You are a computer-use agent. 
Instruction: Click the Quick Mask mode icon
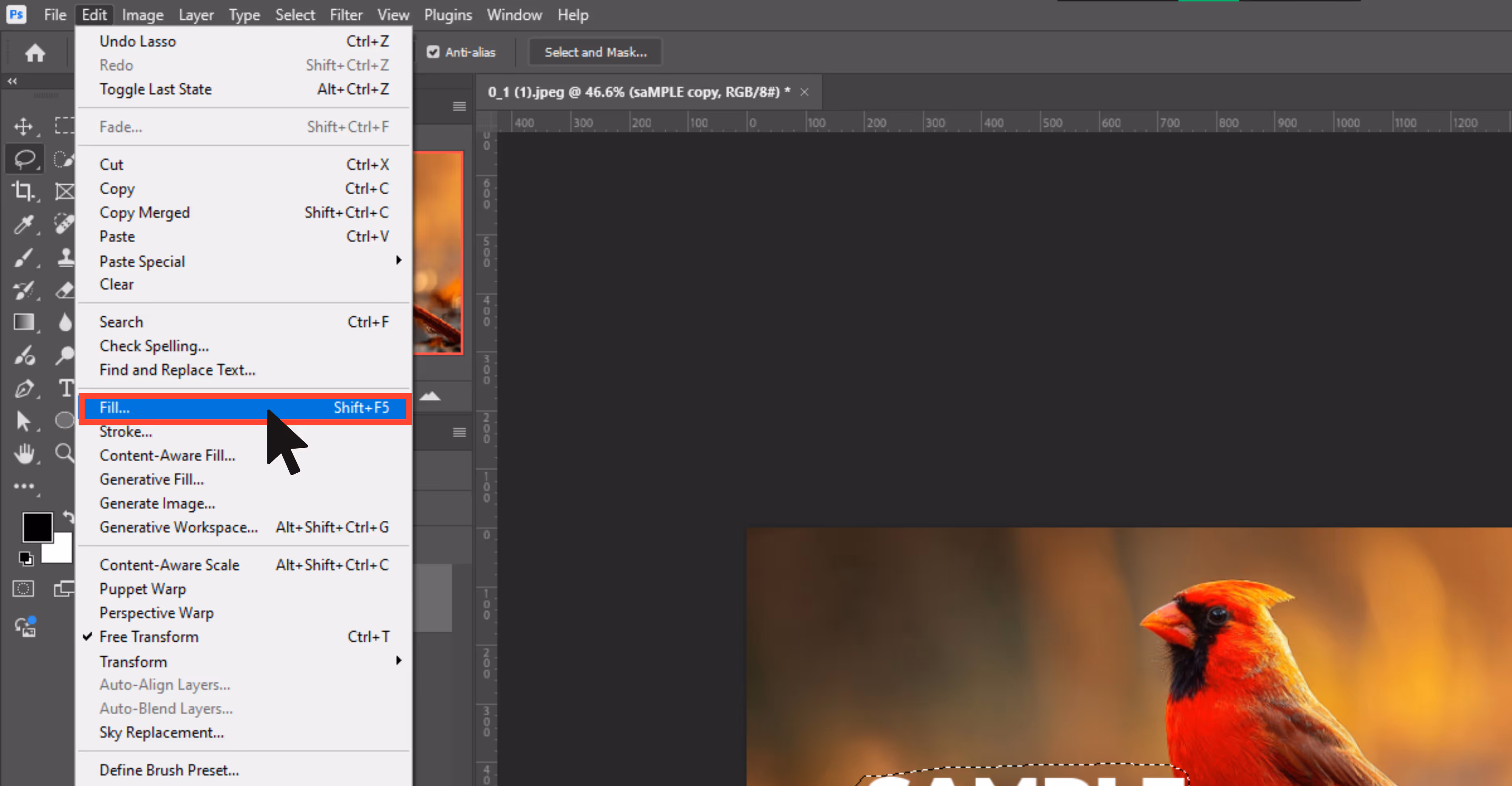click(23, 588)
